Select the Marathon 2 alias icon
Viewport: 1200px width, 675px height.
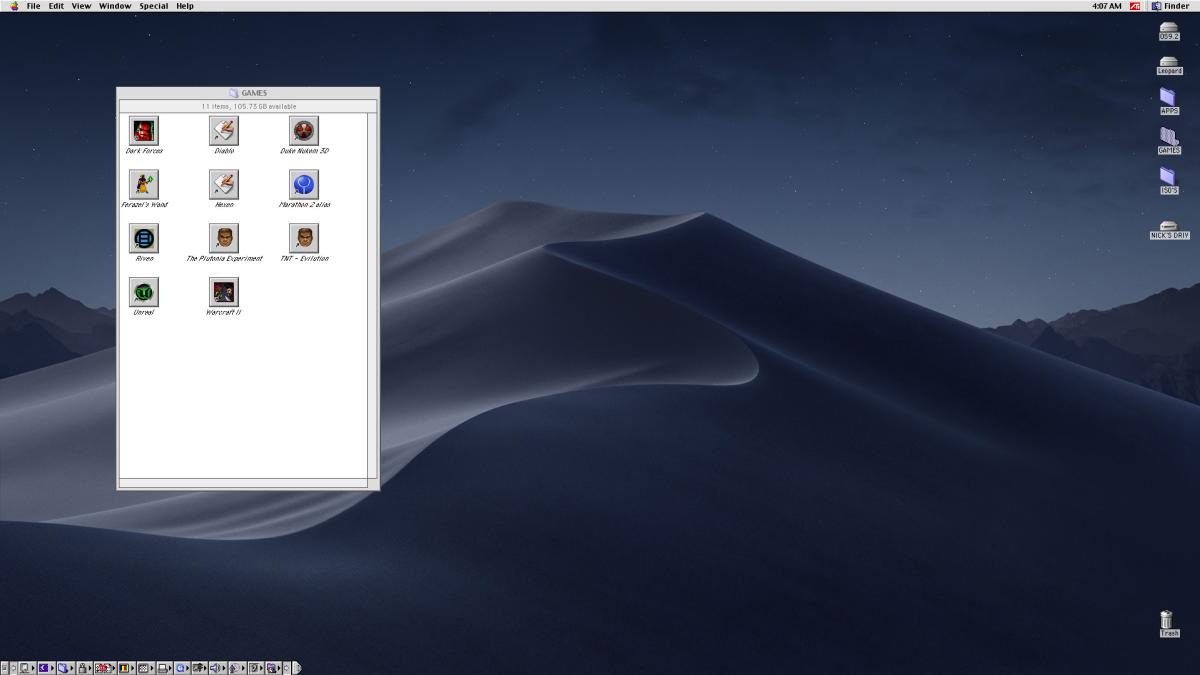(304, 184)
